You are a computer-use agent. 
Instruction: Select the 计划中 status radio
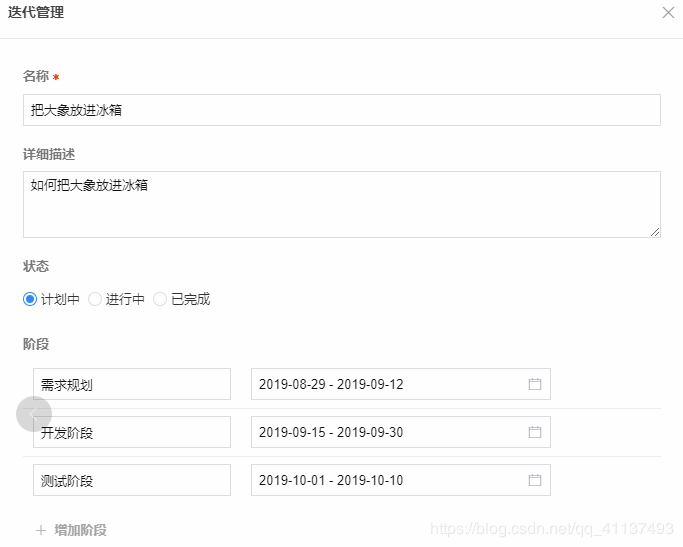(30, 299)
